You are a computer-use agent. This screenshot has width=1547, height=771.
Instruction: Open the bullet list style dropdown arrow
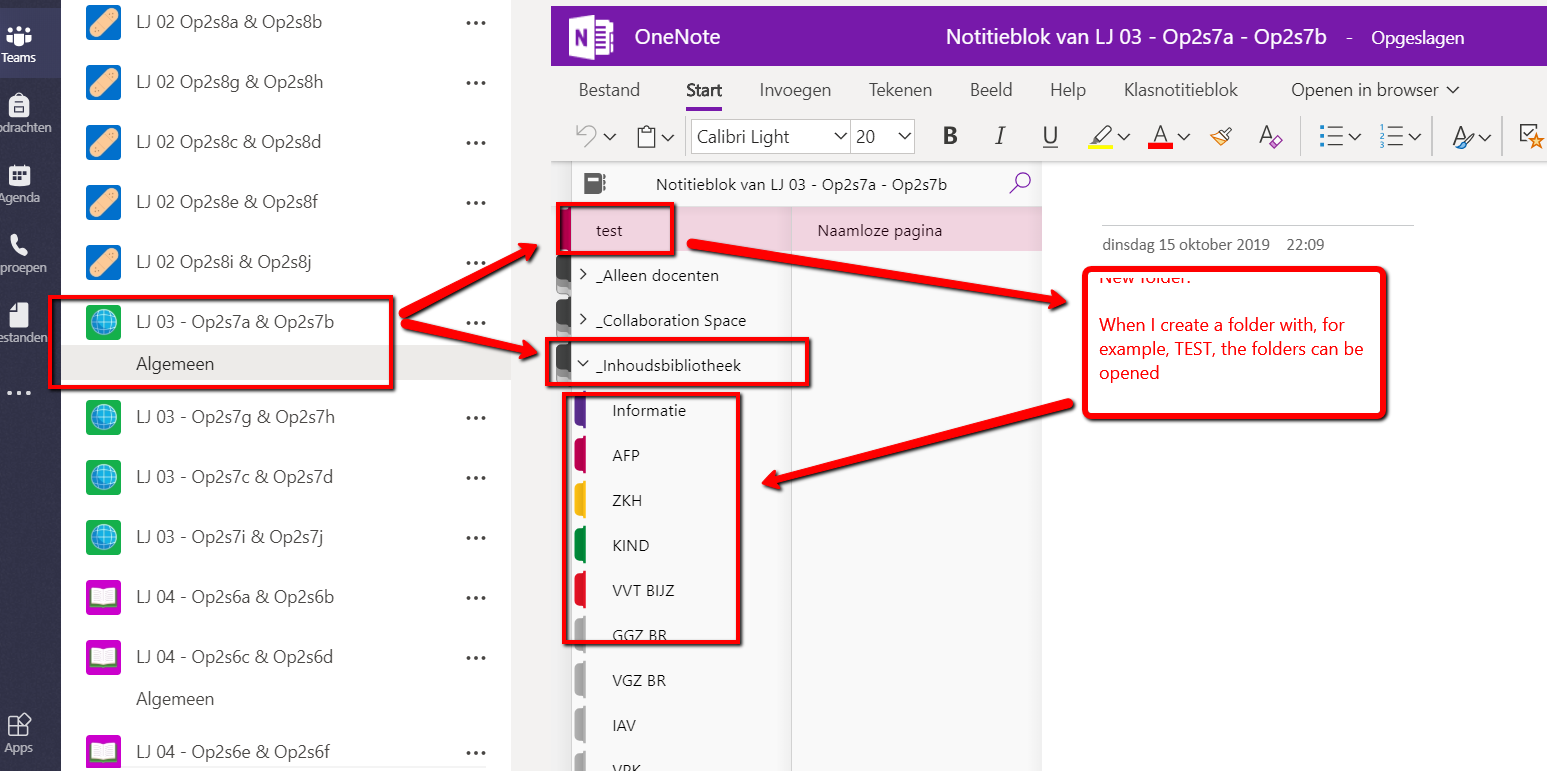(x=1355, y=138)
